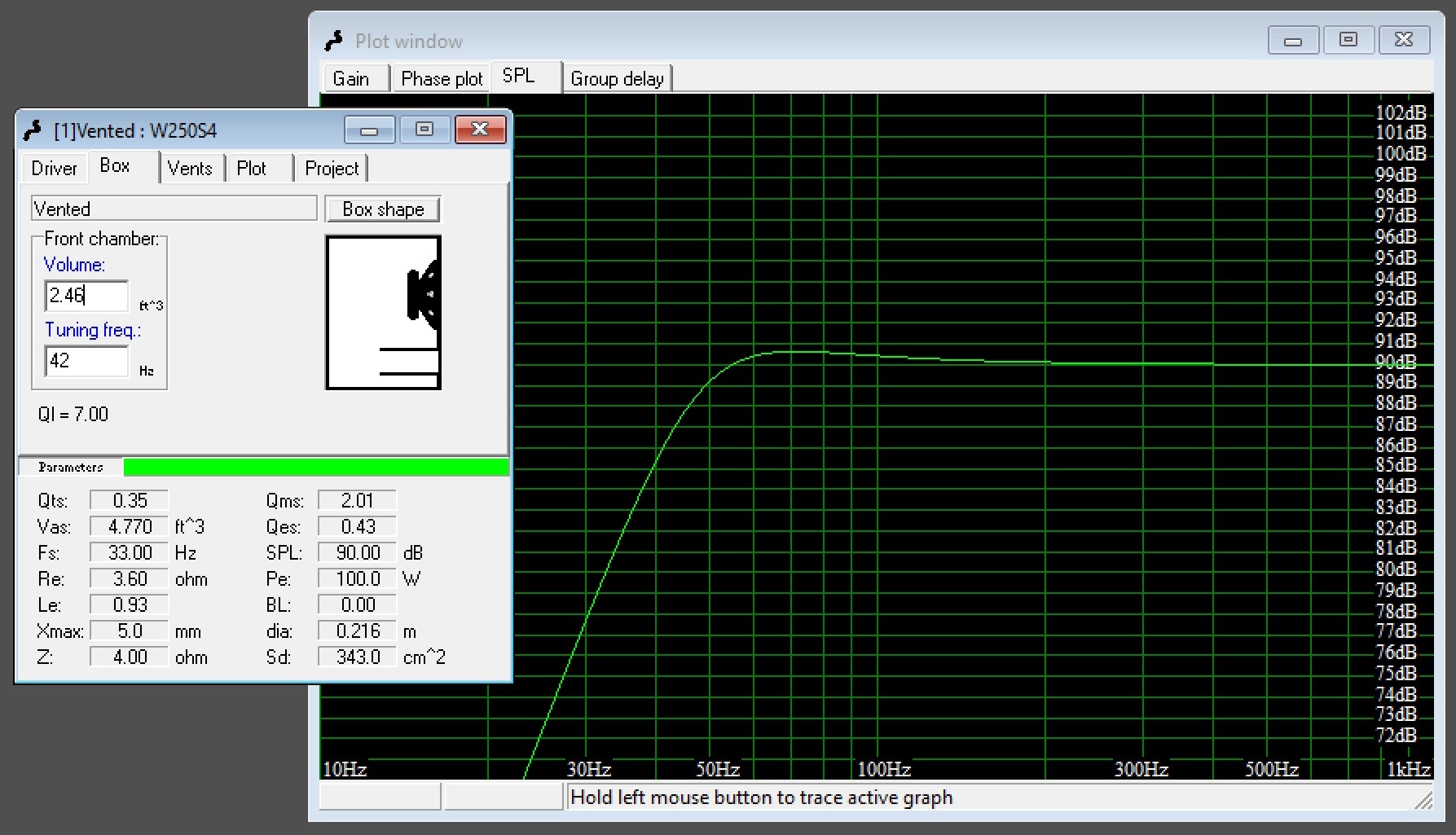The image size is (1456, 835).
Task: Click the Pe value 100.0
Action: (358, 578)
